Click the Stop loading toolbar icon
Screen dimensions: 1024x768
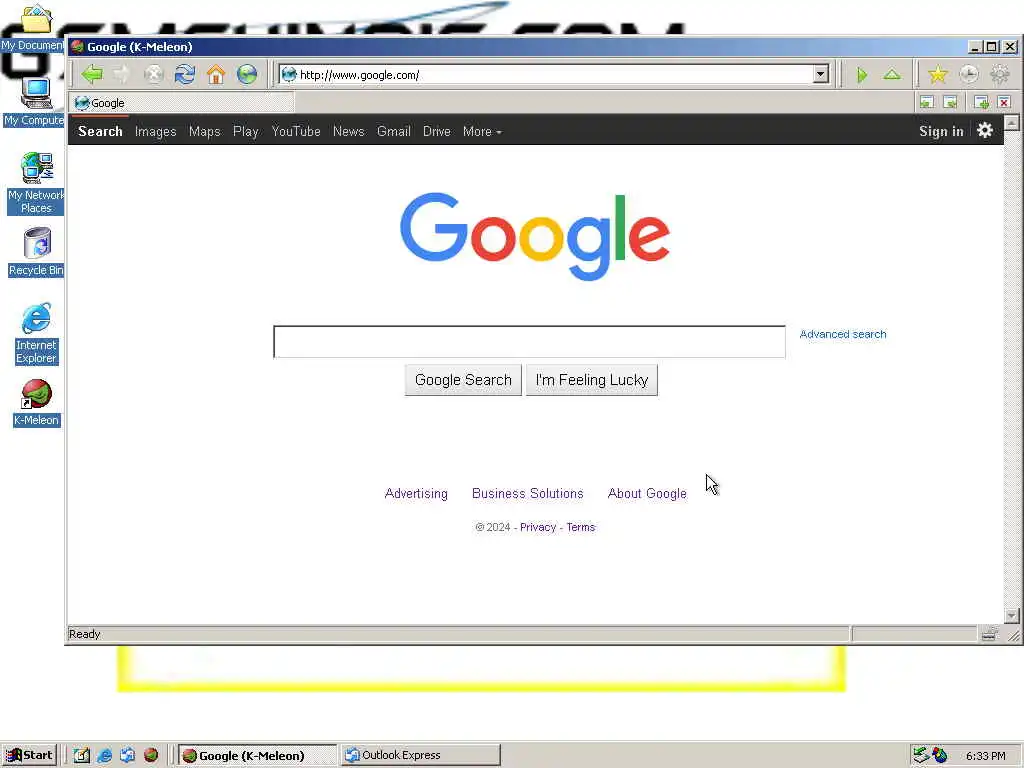pyautogui.click(x=153, y=74)
